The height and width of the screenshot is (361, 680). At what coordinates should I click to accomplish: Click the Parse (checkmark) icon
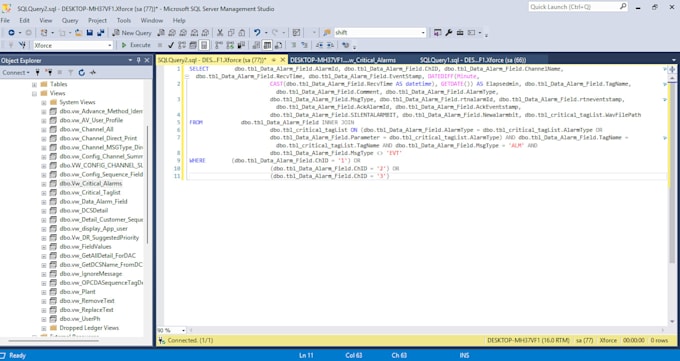pos(171,45)
